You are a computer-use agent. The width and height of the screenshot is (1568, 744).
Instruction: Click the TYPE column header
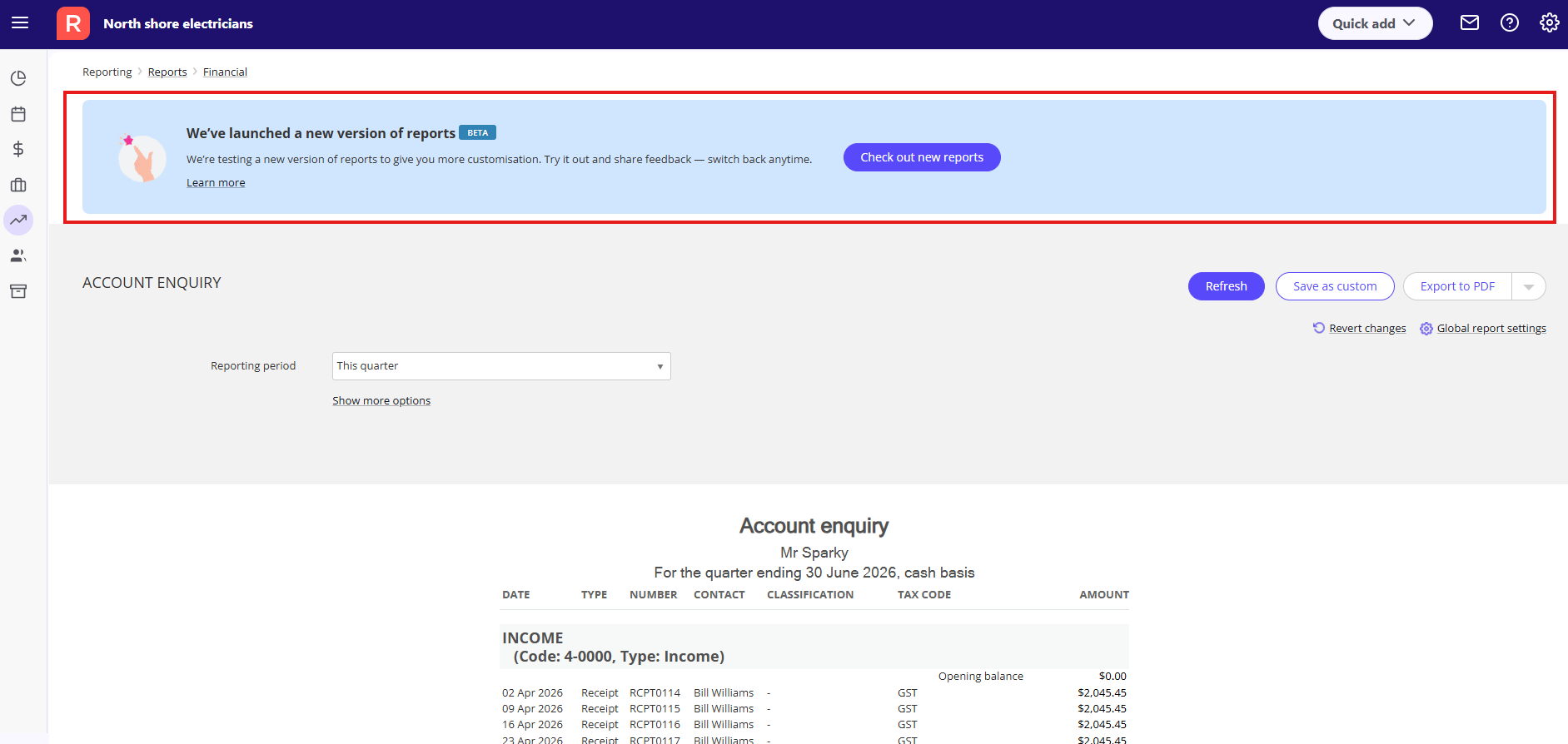[x=594, y=595]
